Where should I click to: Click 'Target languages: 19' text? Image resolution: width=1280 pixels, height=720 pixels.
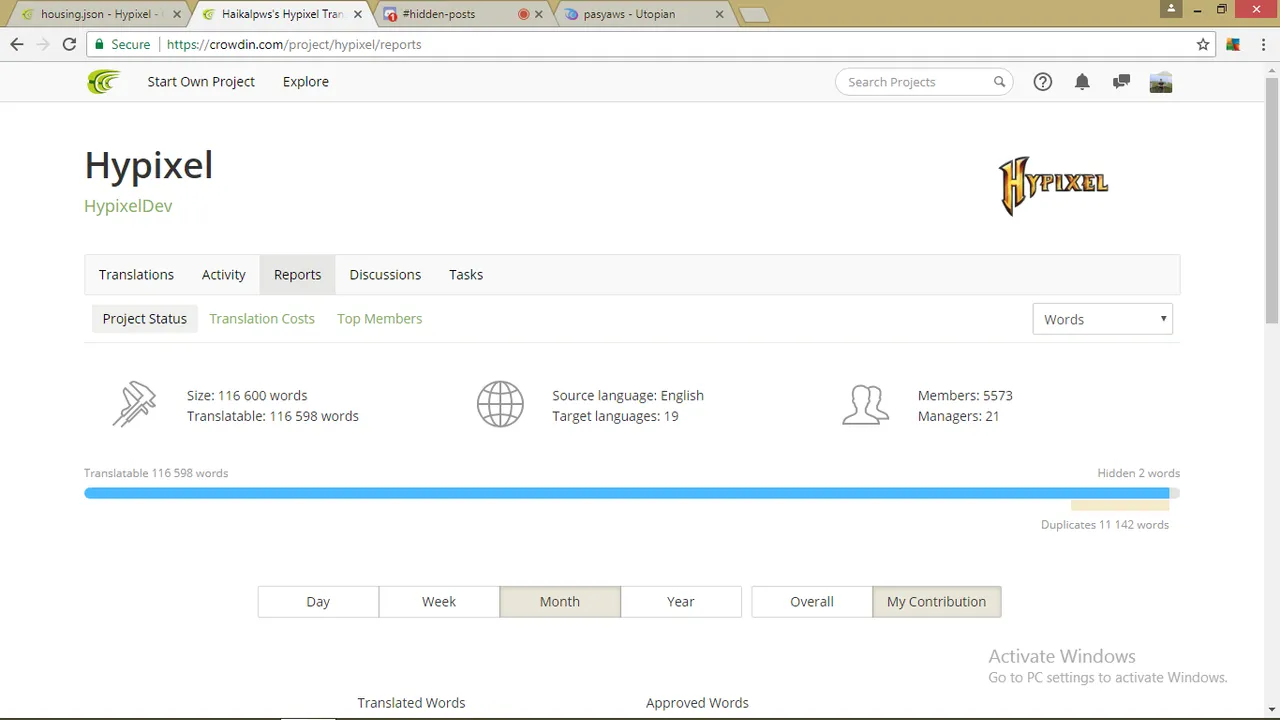pos(615,416)
